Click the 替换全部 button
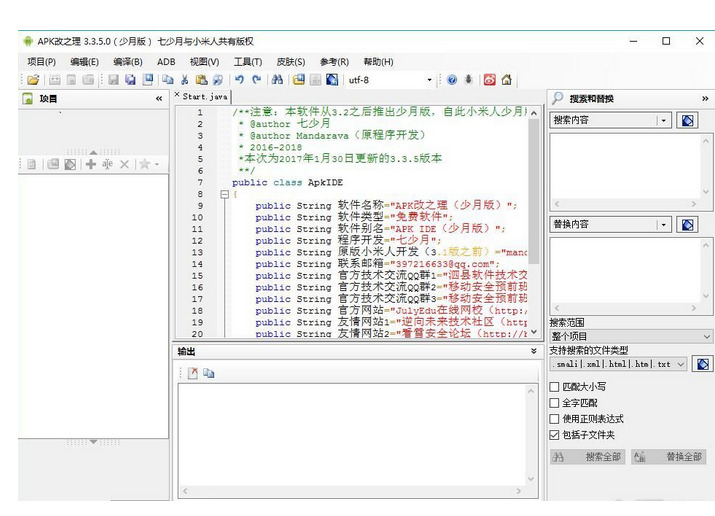 coord(668,457)
